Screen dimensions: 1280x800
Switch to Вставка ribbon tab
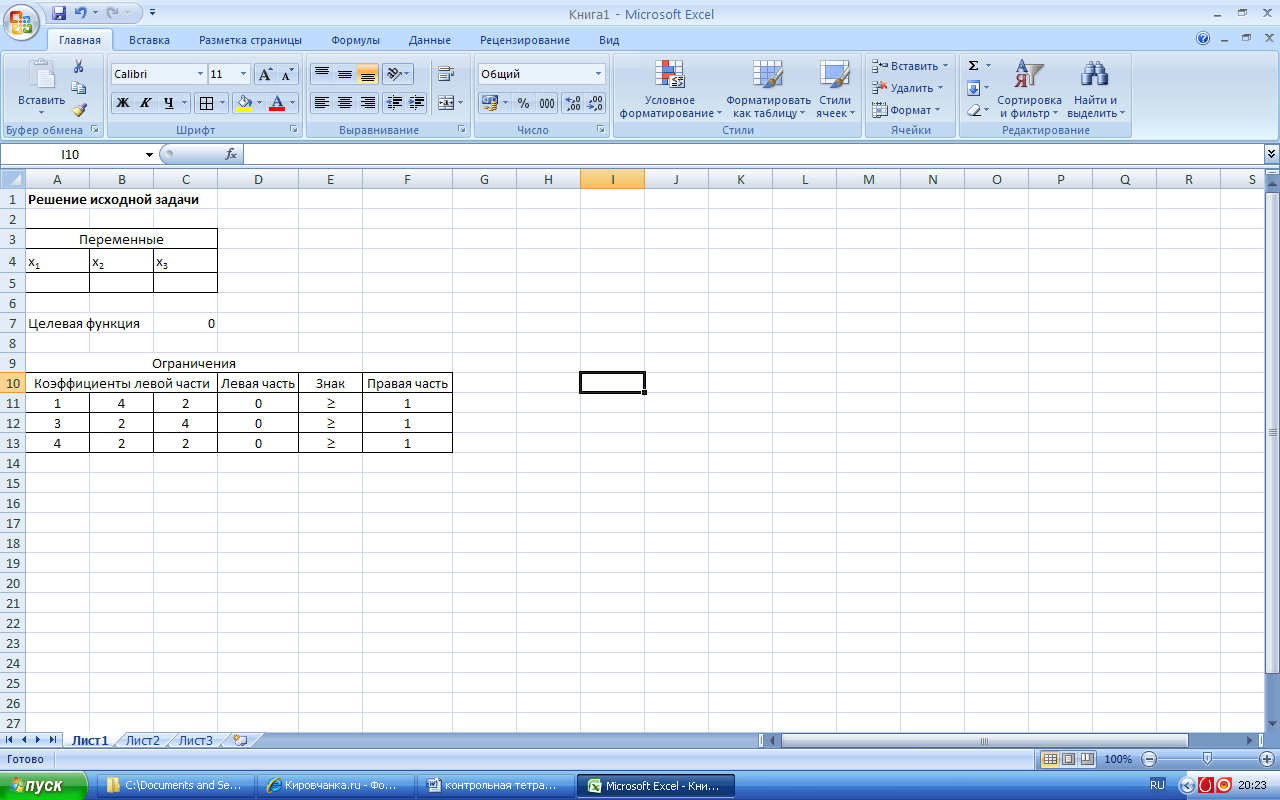149,40
